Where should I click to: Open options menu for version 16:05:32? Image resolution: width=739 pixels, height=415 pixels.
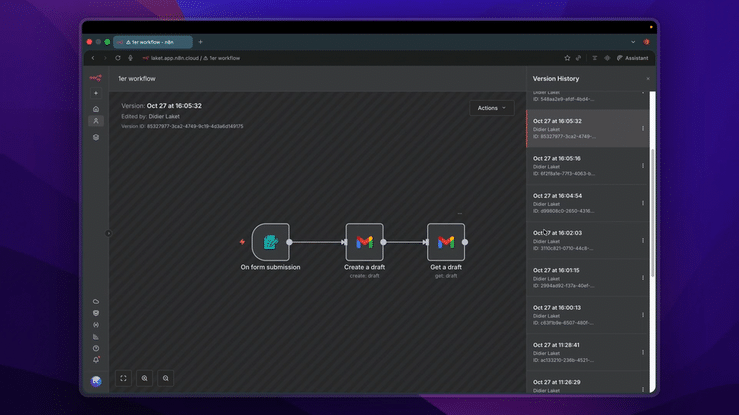pos(643,129)
